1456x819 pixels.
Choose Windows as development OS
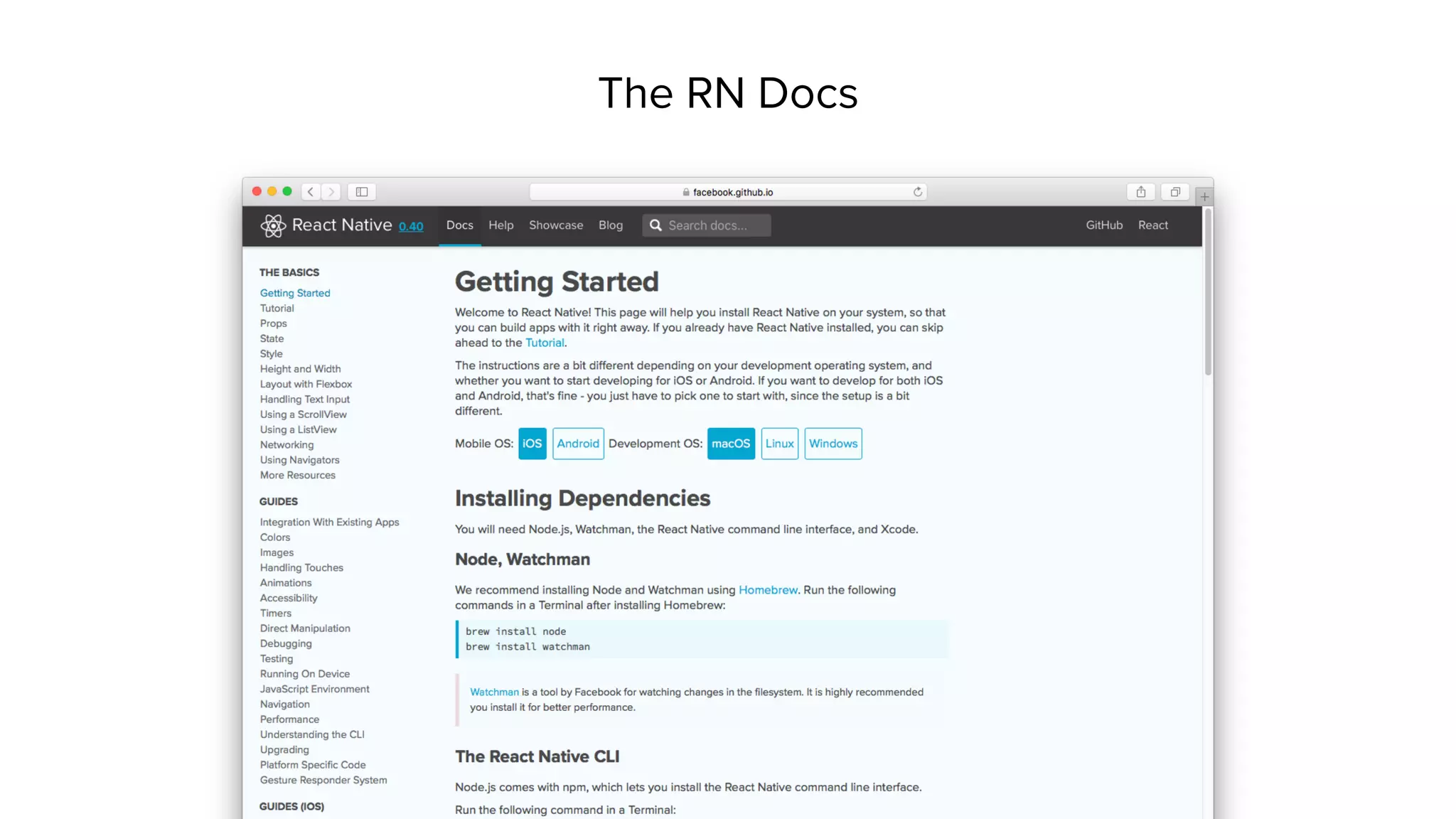tap(833, 444)
